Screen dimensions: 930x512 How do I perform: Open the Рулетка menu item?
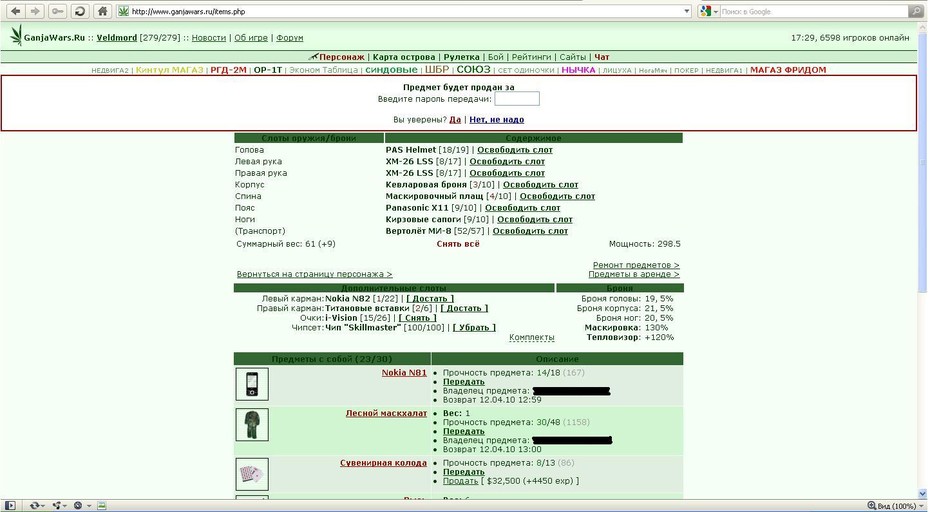pos(461,57)
